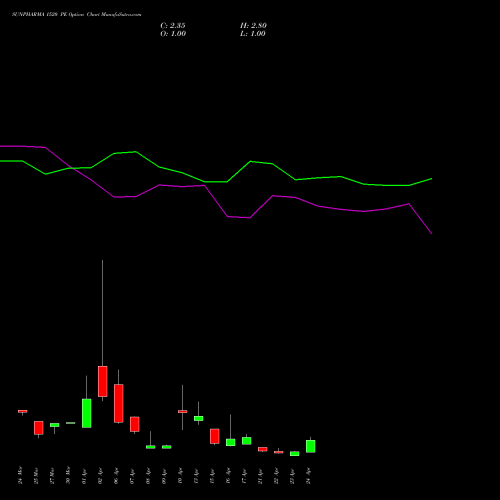Click the "09 Apr" date label
The height and width of the screenshot is (500, 500).
click(x=164, y=476)
